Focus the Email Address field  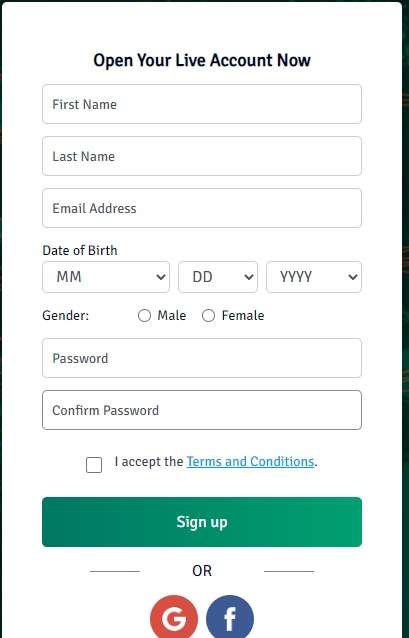[202, 208]
